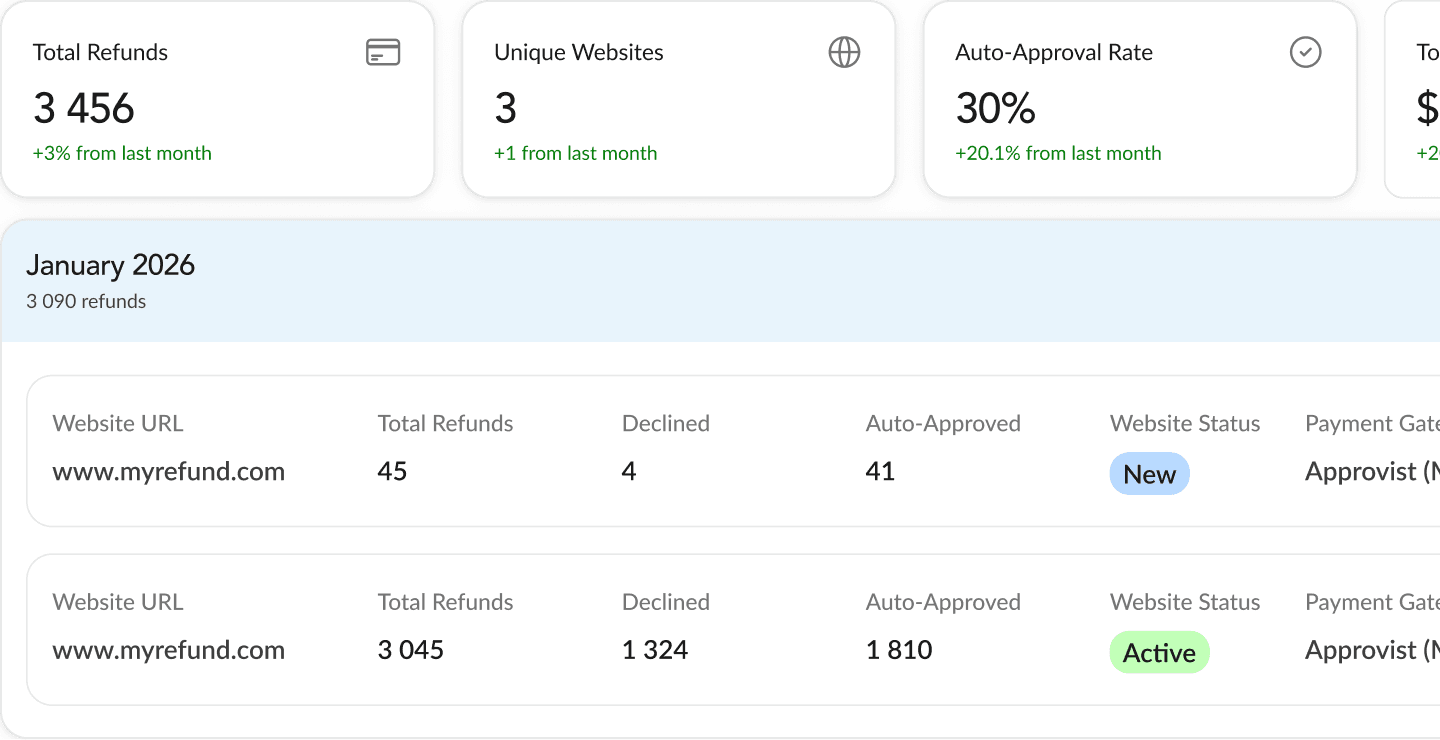Click the +1 from last month text
Image resolution: width=1440 pixels, height=740 pixels.
pyautogui.click(x=576, y=154)
